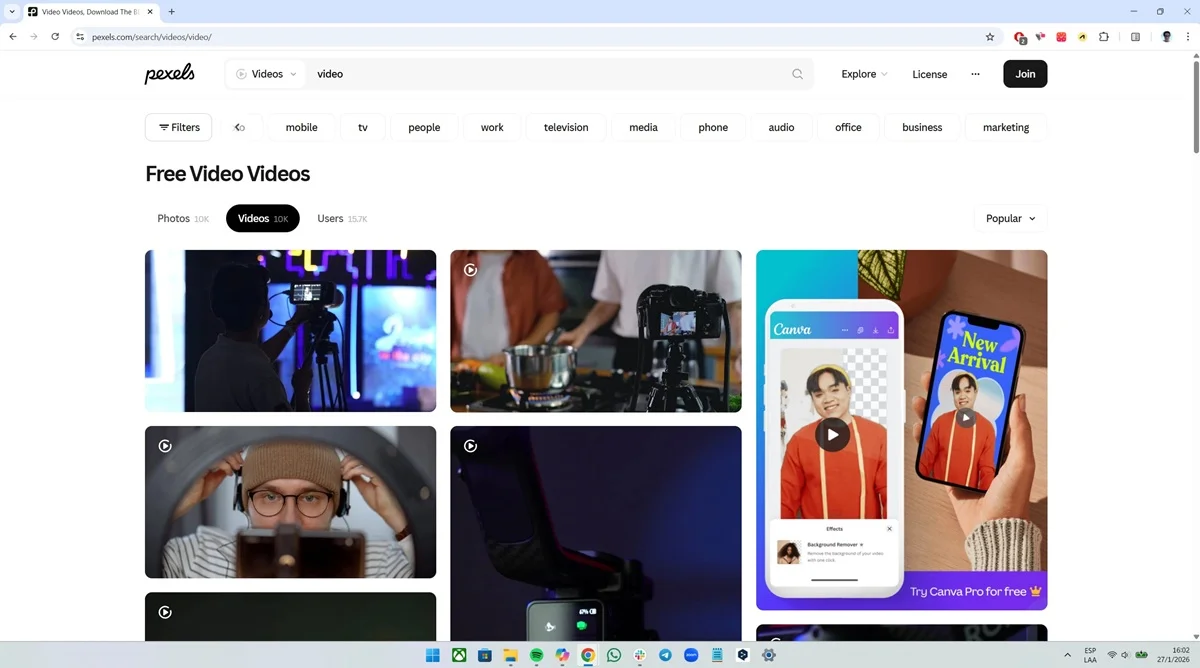Open the Popular sort dropdown
The width and height of the screenshot is (1200, 668).
pos(1009,218)
